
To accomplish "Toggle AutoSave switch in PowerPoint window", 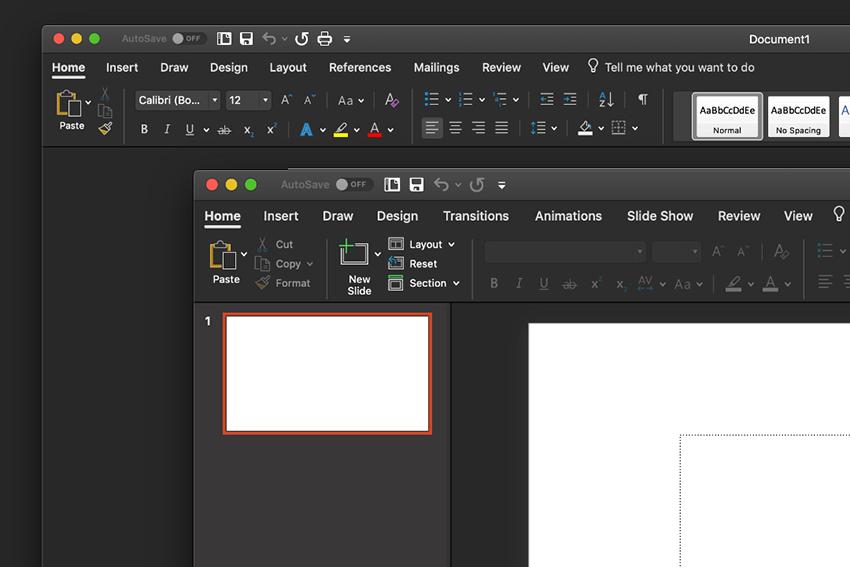I will [x=352, y=185].
